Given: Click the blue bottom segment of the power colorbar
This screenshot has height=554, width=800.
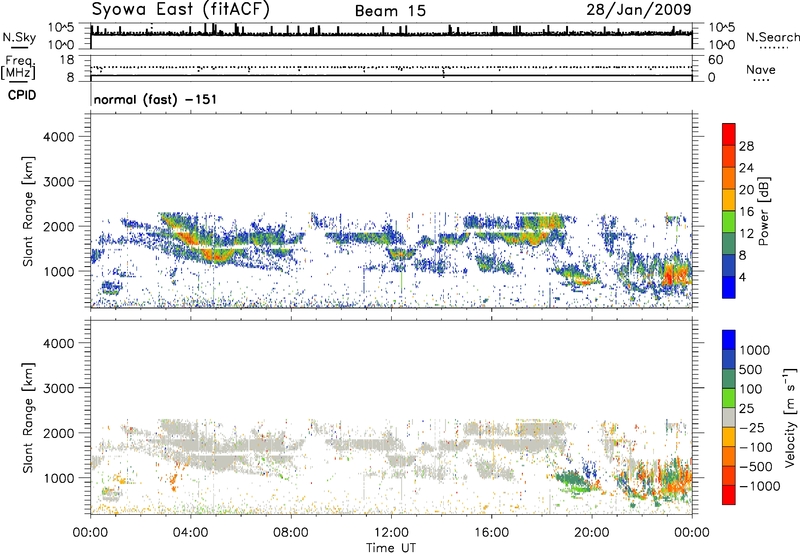Looking at the screenshot, I should (x=729, y=287).
